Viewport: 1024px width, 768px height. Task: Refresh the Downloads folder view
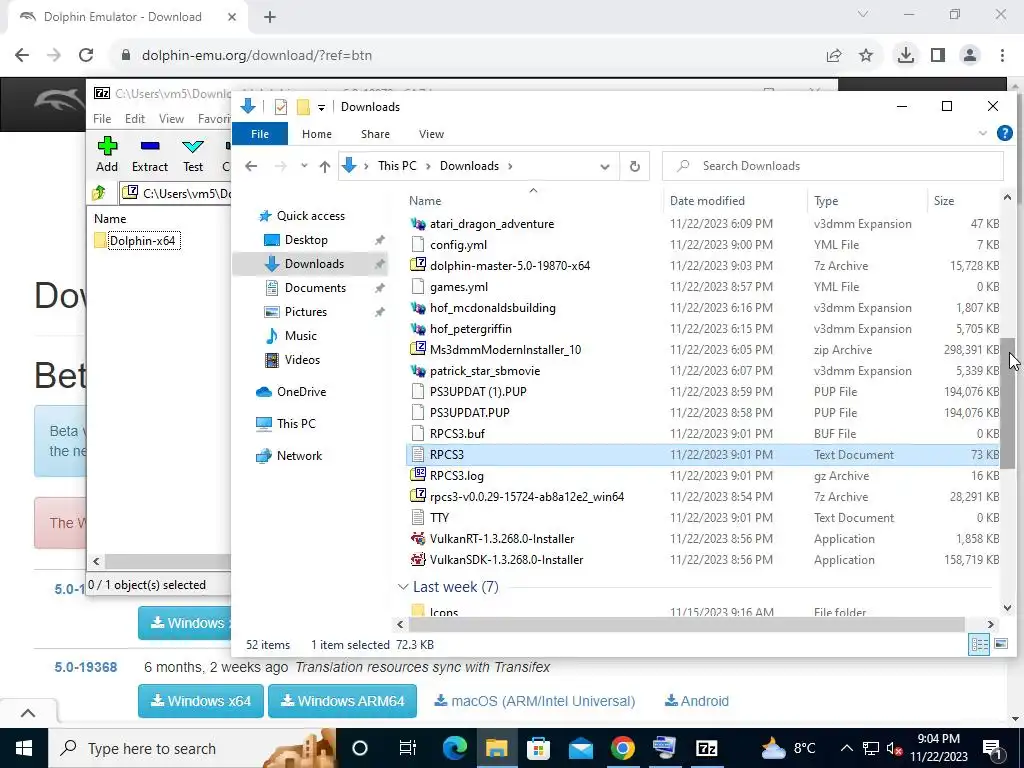click(634, 166)
